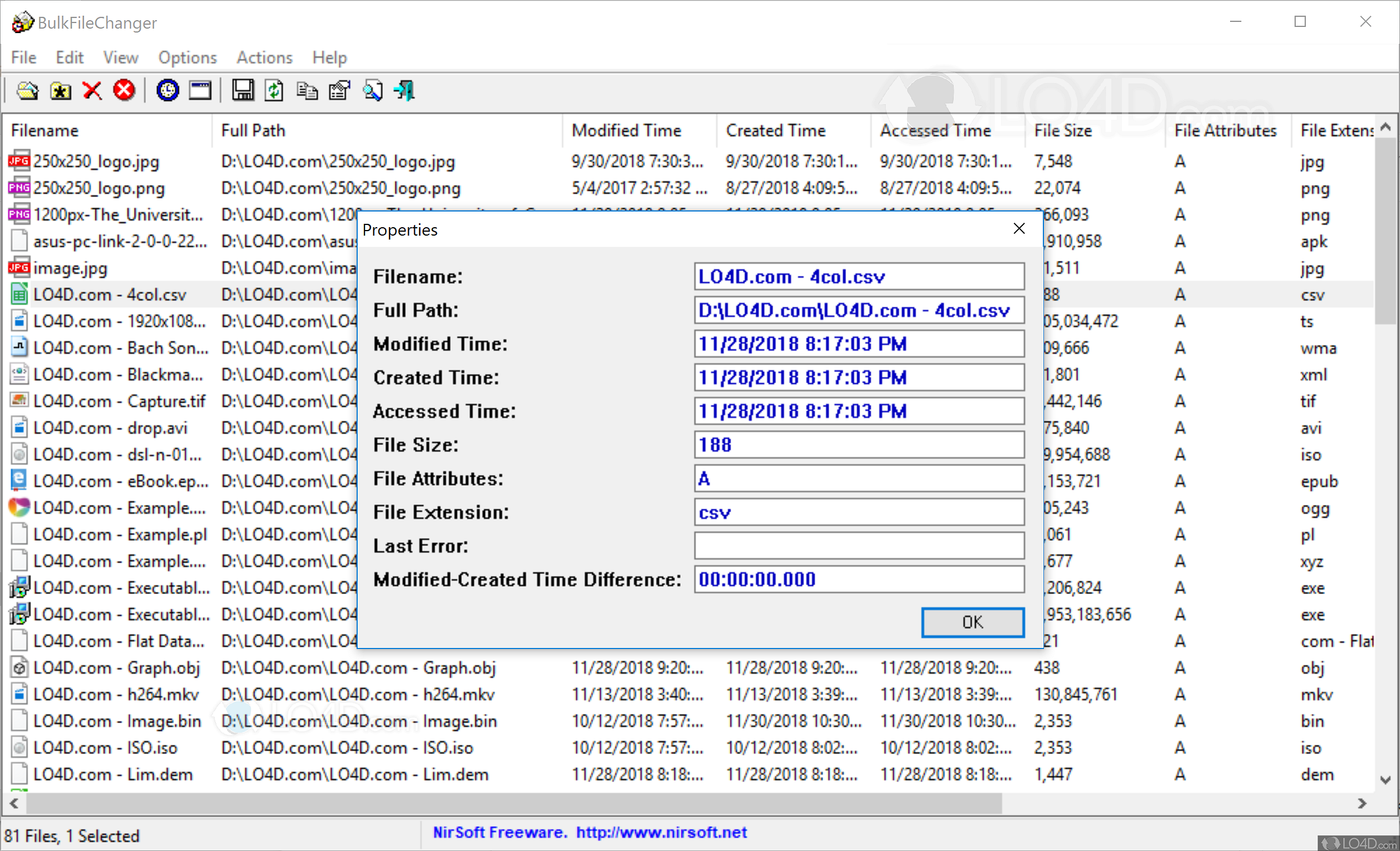Click the Modified-Created Time Difference field
This screenshot has width=1400, height=851.
859,579
